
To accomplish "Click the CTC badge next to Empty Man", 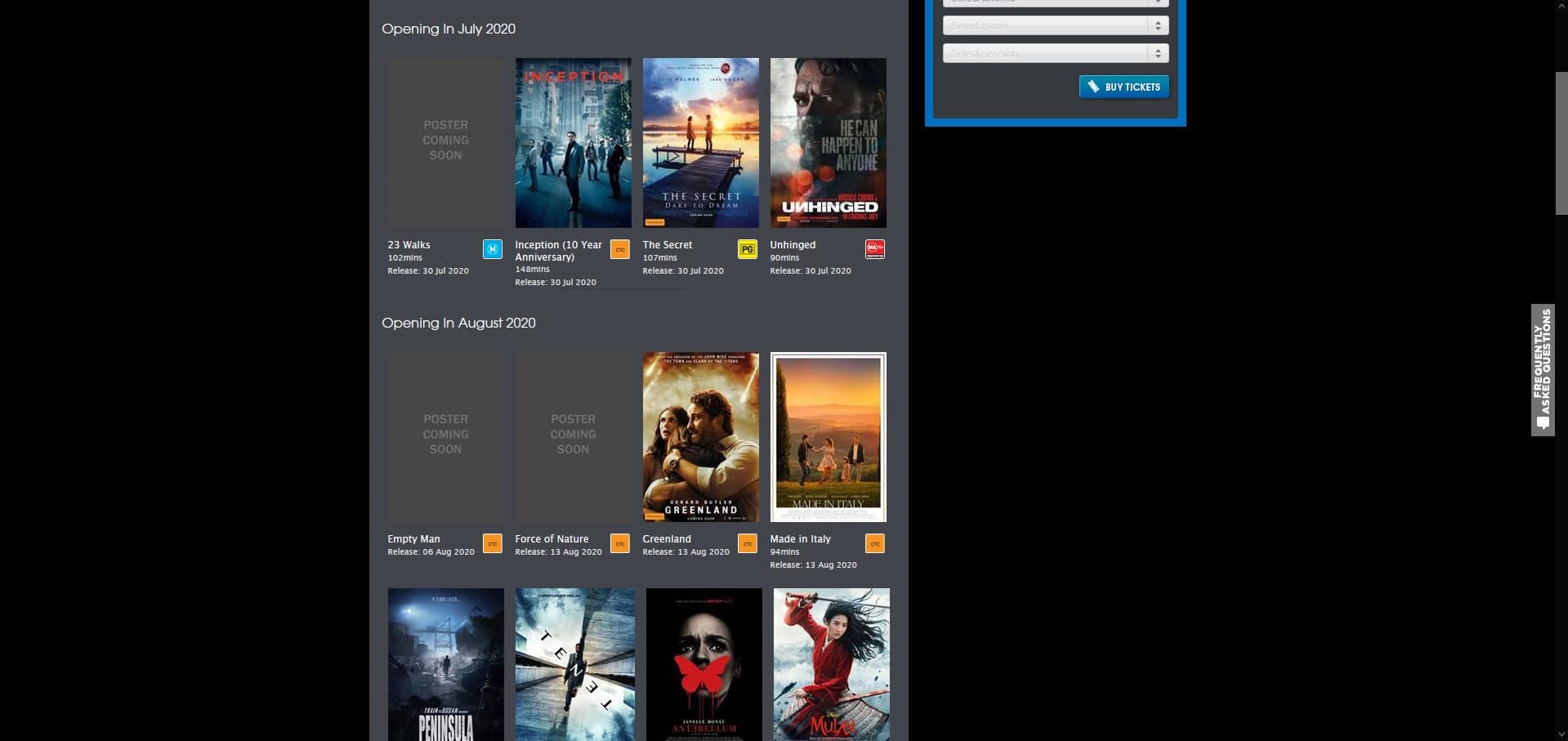I will (492, 543).
